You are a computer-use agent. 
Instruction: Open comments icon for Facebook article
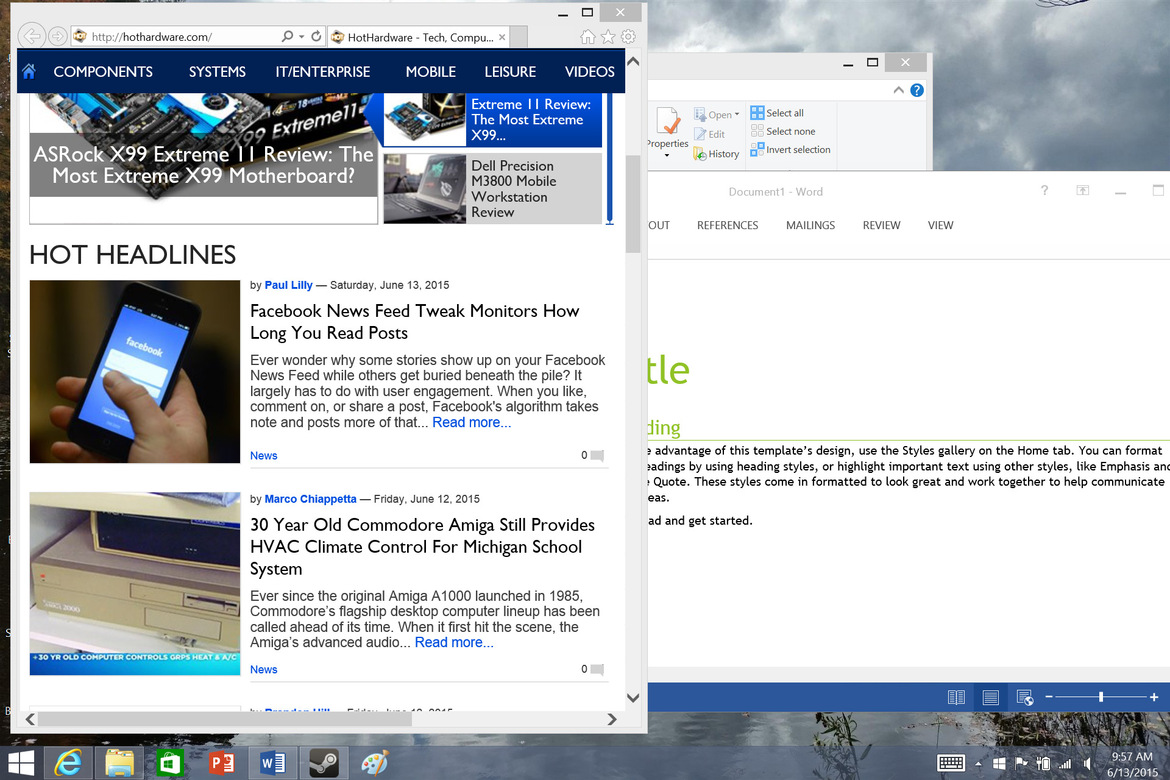(x=597, y=455)
